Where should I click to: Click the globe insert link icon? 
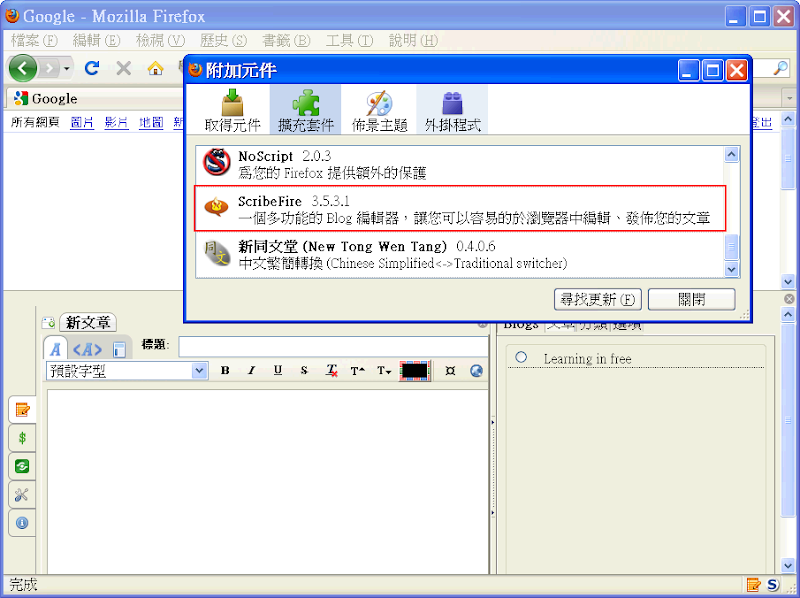coord(477,371)
